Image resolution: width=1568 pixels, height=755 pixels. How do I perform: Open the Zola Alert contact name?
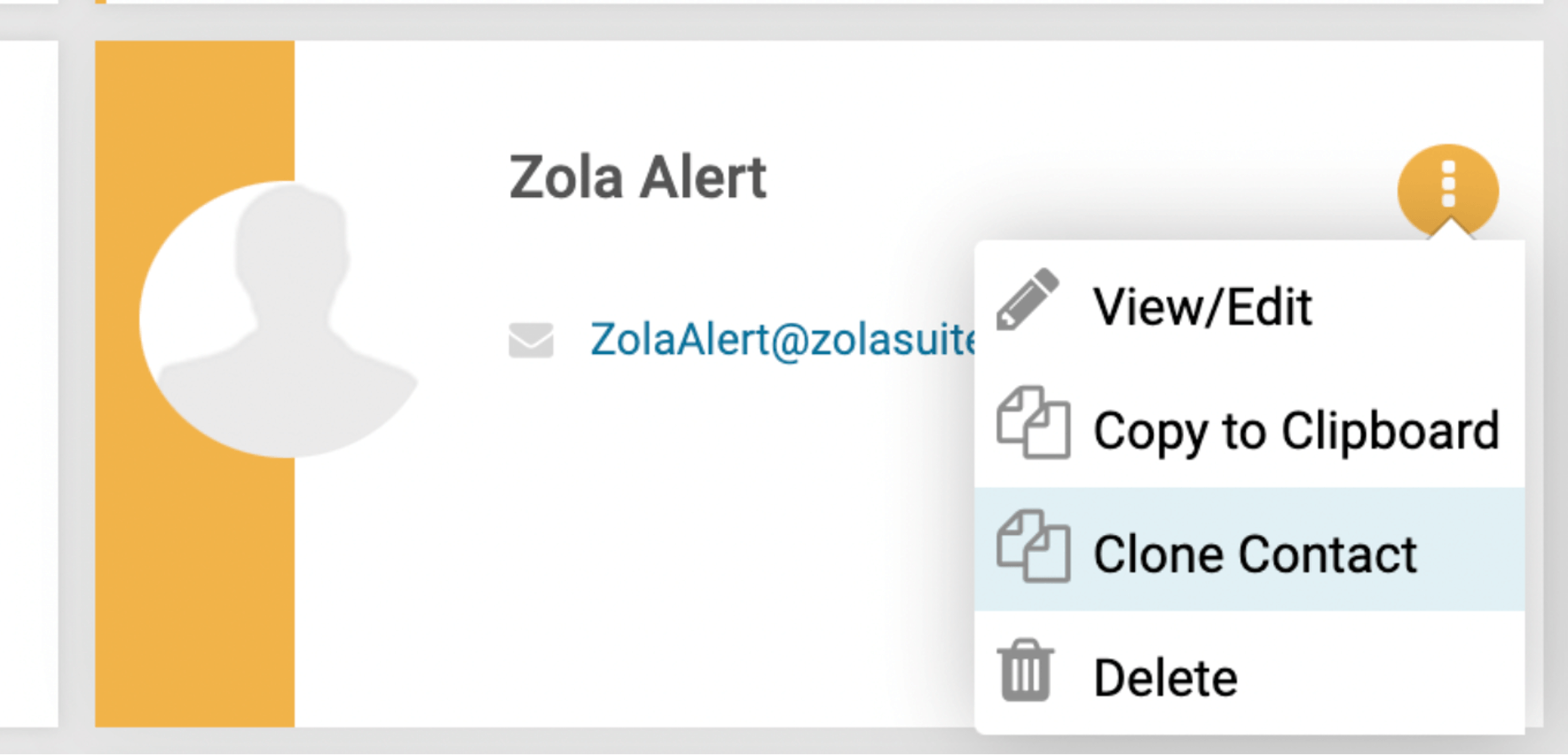click(637, 177)
